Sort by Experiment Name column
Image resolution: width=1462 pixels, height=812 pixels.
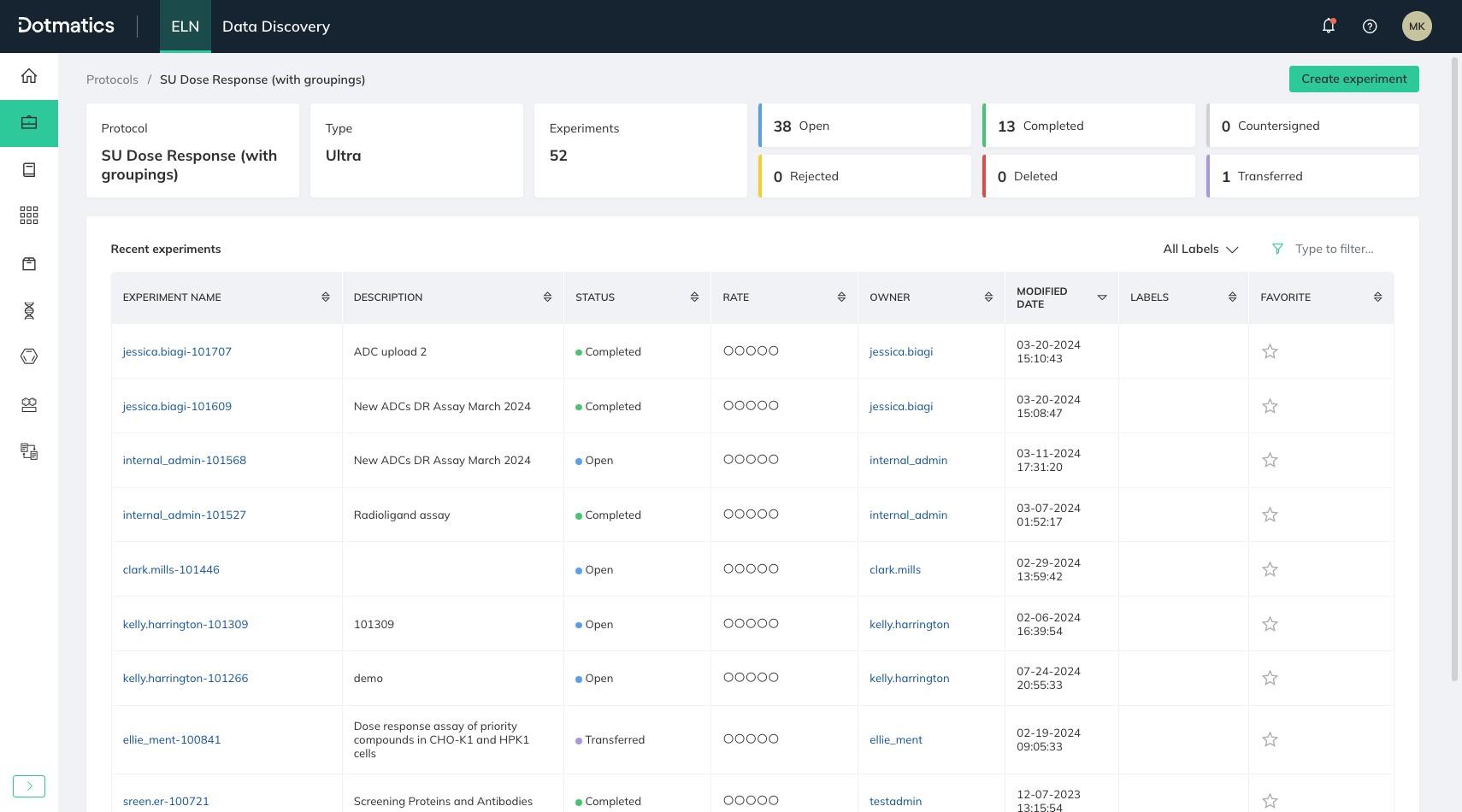325,297
